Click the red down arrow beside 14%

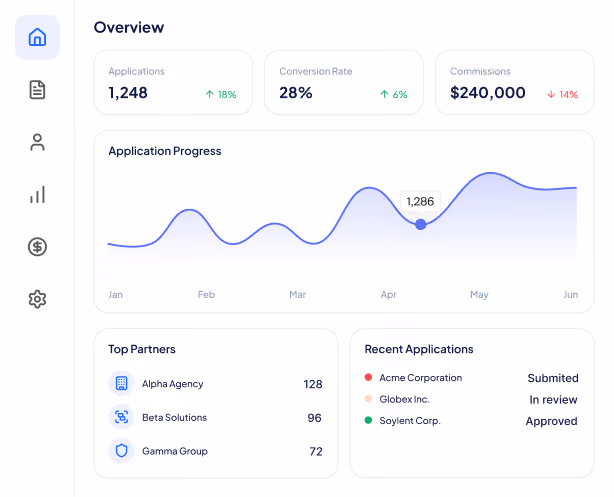551,94
